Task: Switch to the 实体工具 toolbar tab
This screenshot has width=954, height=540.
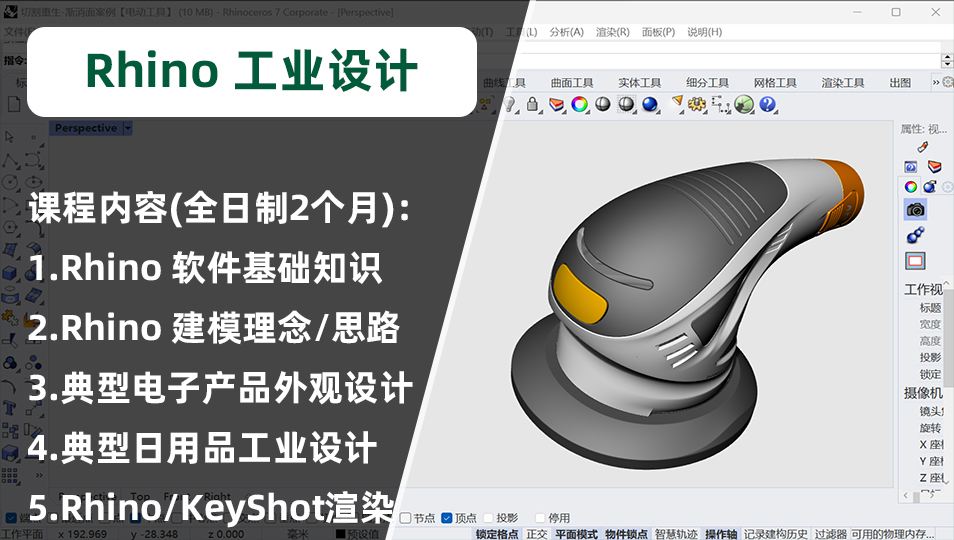Action: point(639,82)
